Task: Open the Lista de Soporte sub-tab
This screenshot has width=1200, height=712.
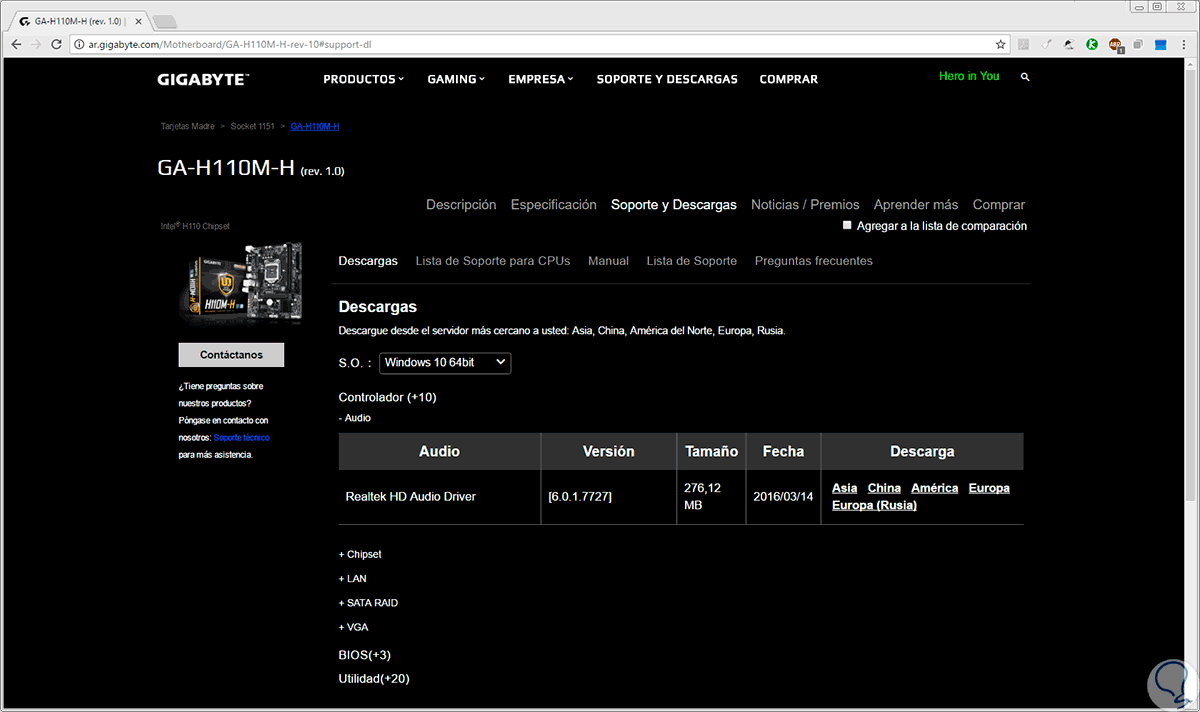Action: pyautogui.click(x=692, y=261)
